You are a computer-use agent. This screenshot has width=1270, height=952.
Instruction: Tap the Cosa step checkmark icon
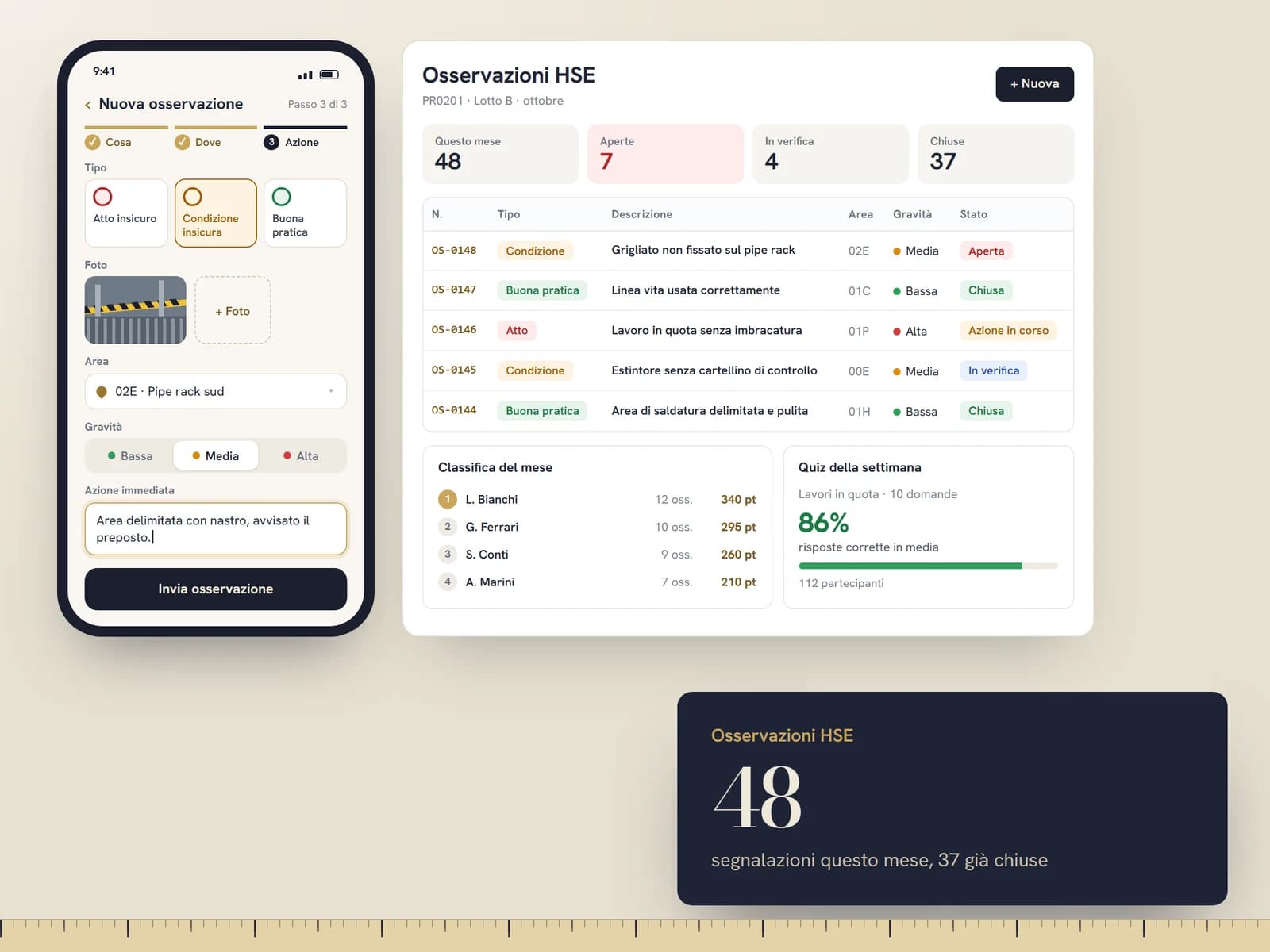pos(93,142)
